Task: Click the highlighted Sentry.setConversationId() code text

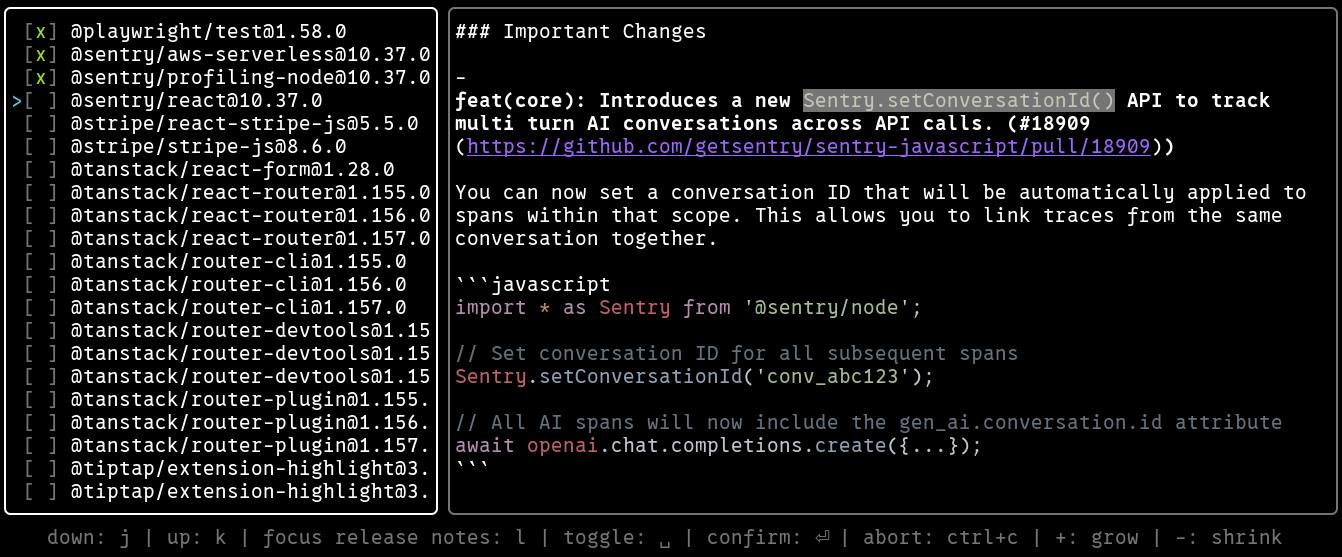Action: [958, 101]
